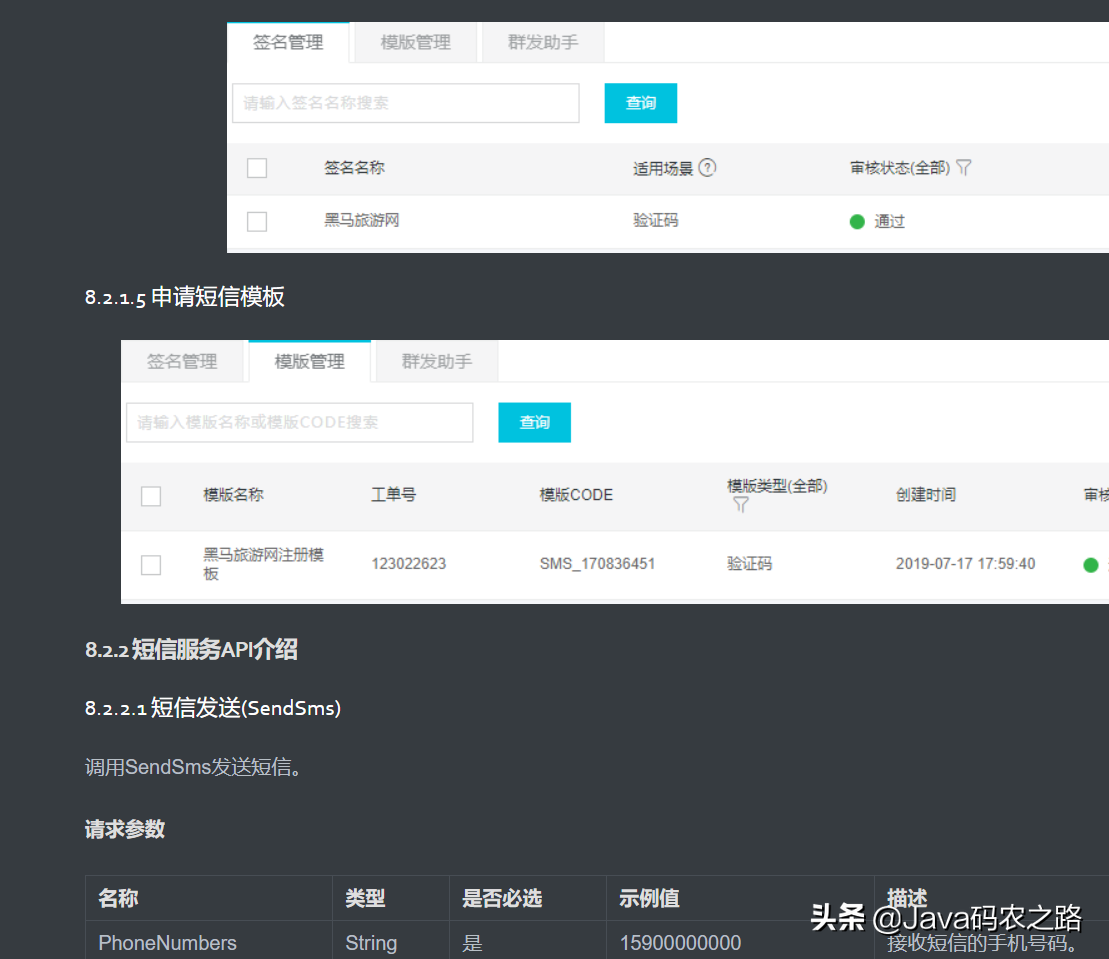The width and height of the screenshot is (1109, 959).
Task: Click 签名名称 column header
Action: click(x=354, y=168)
